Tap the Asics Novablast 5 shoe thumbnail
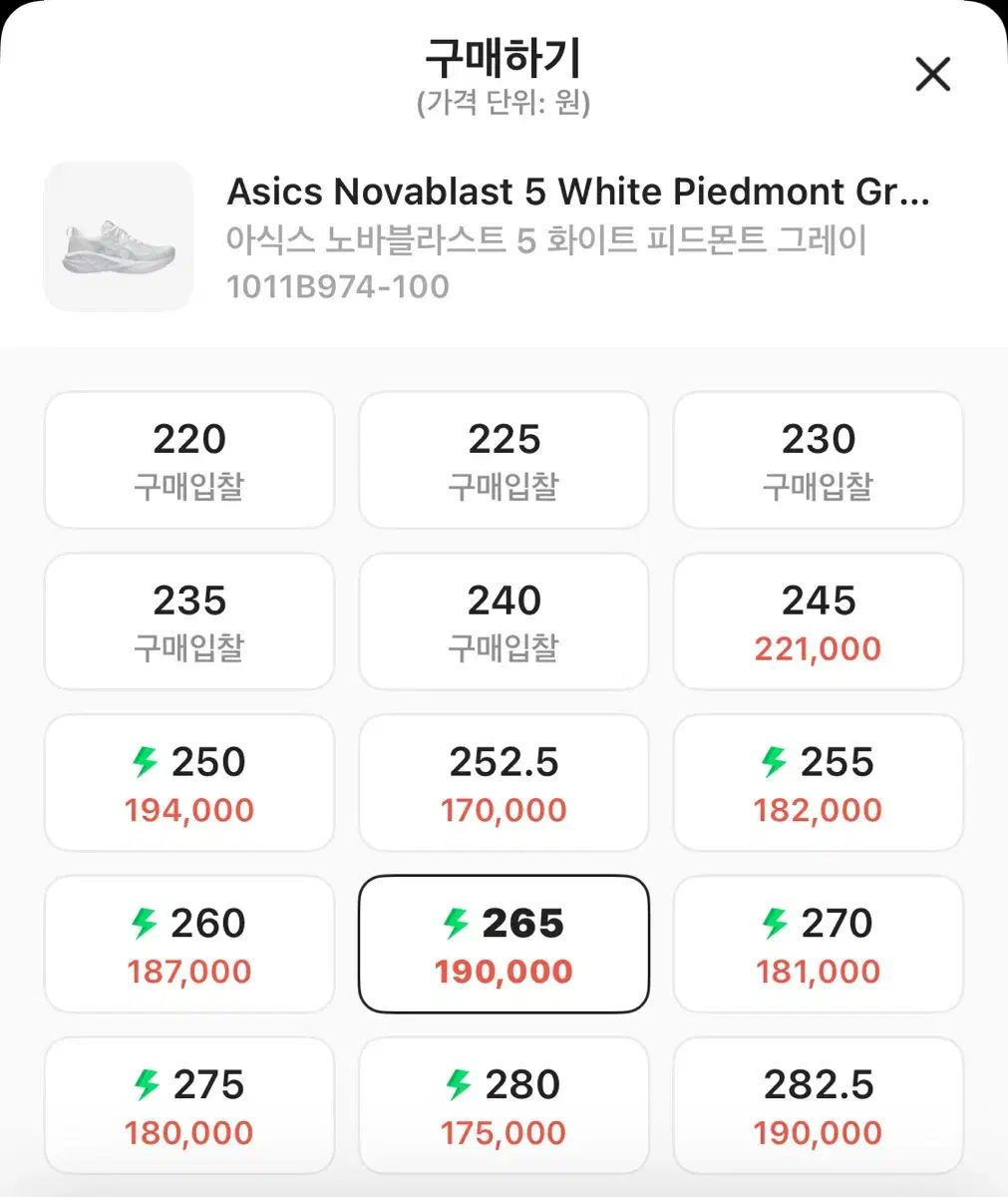The image size is (1008, 1197). pyautogui.click(x=119, y=236)
